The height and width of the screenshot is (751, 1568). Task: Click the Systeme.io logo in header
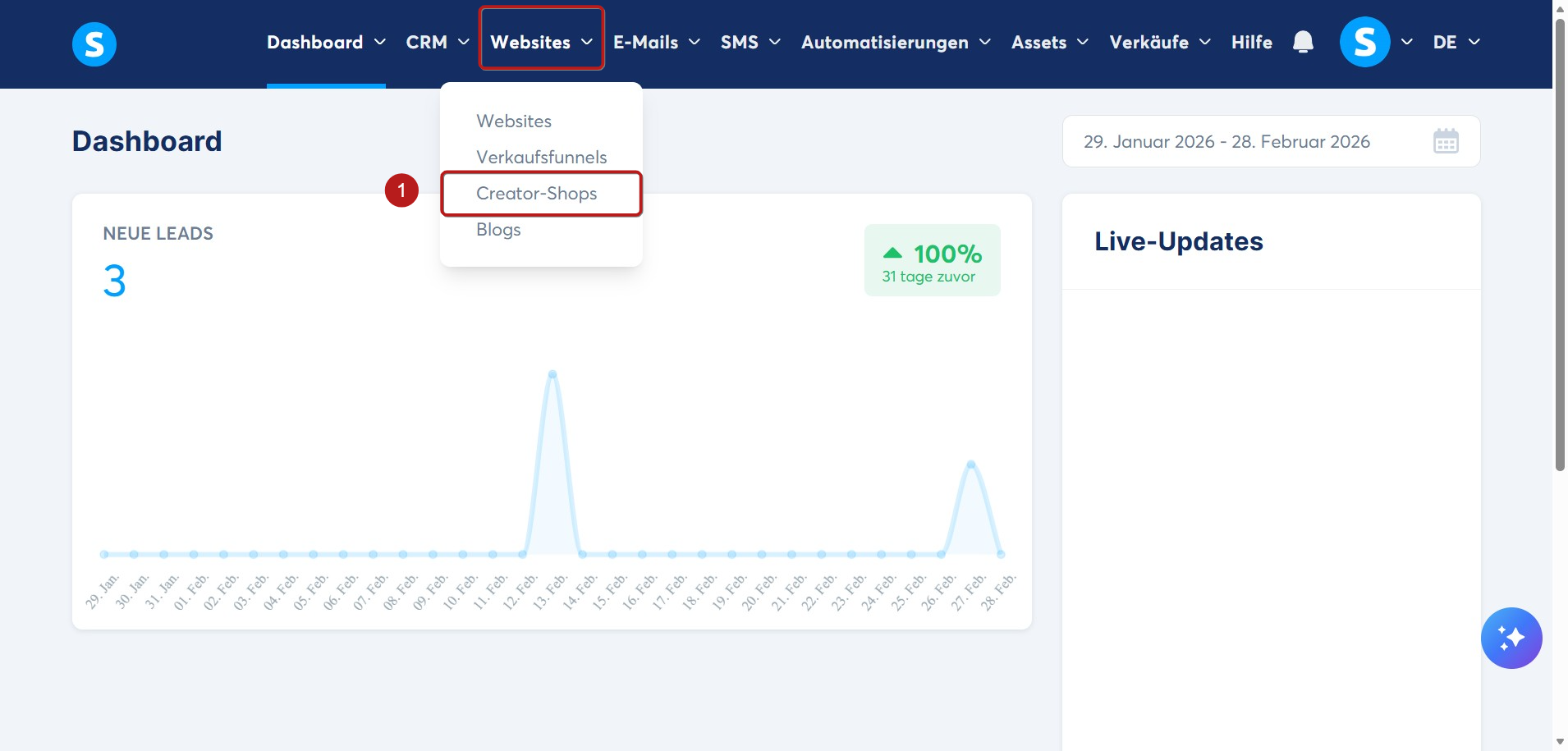tap(94, 44)
